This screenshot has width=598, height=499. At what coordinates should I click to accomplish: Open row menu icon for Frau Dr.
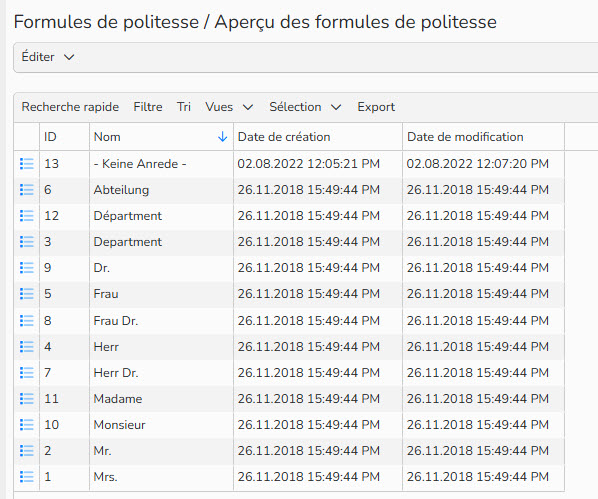(27, 320)
